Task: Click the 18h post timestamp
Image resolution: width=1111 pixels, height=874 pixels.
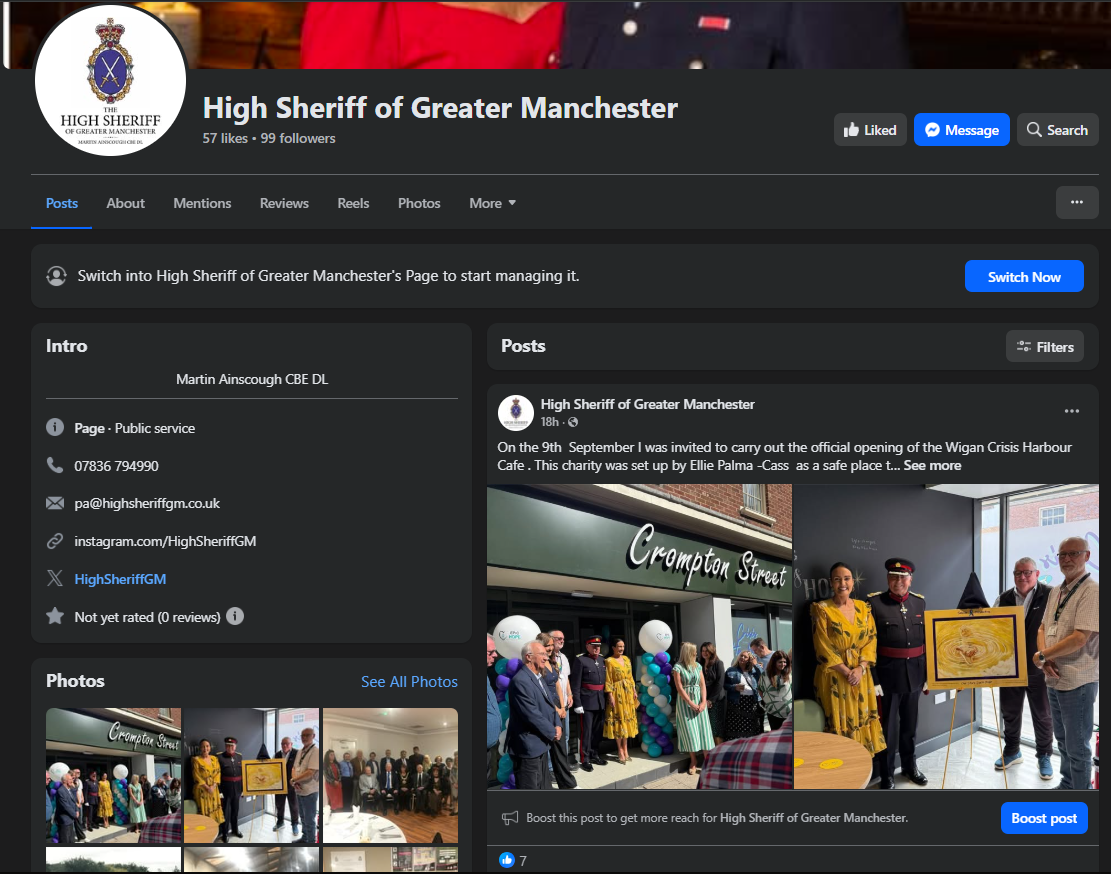Action: (550, 422)
